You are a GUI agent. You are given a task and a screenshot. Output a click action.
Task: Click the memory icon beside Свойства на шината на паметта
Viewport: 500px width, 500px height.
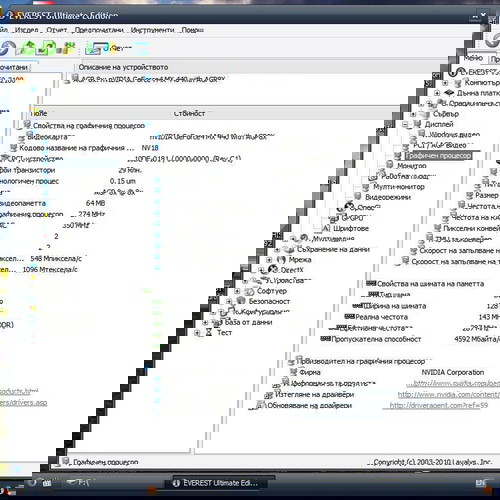(371, 283)
